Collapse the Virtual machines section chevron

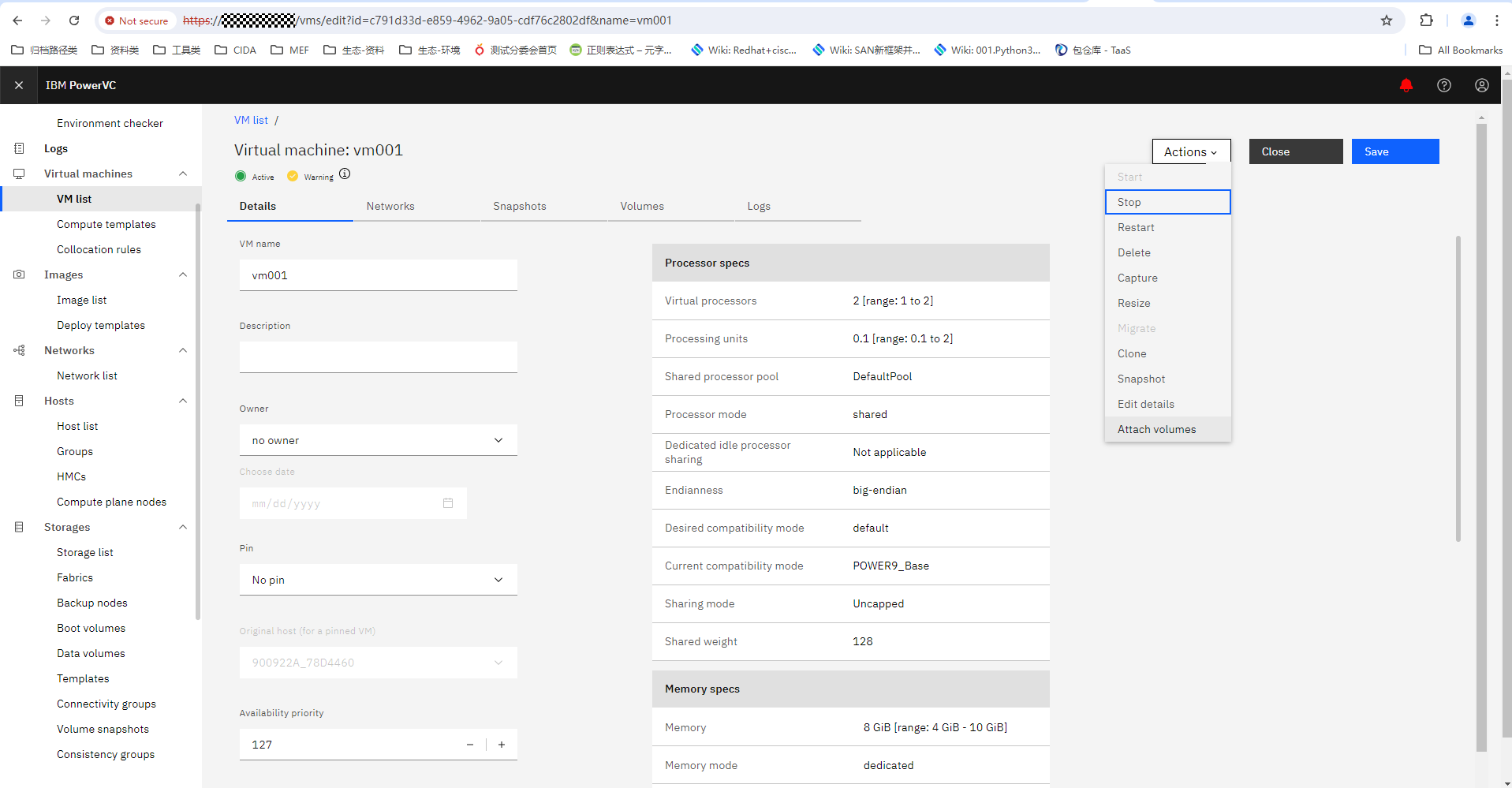183,174
